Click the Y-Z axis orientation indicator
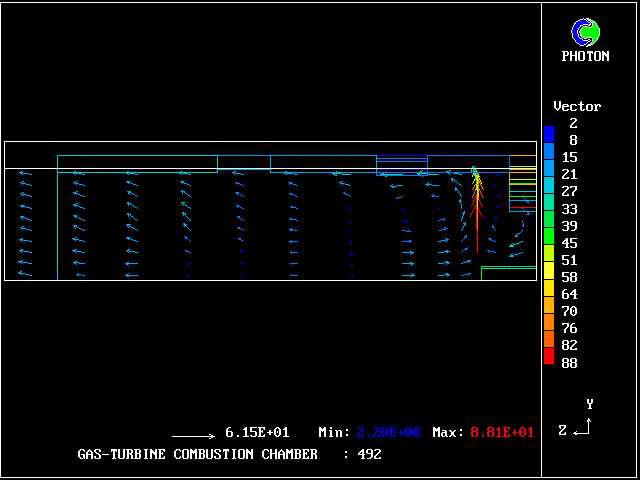 (x=581, y=427)
